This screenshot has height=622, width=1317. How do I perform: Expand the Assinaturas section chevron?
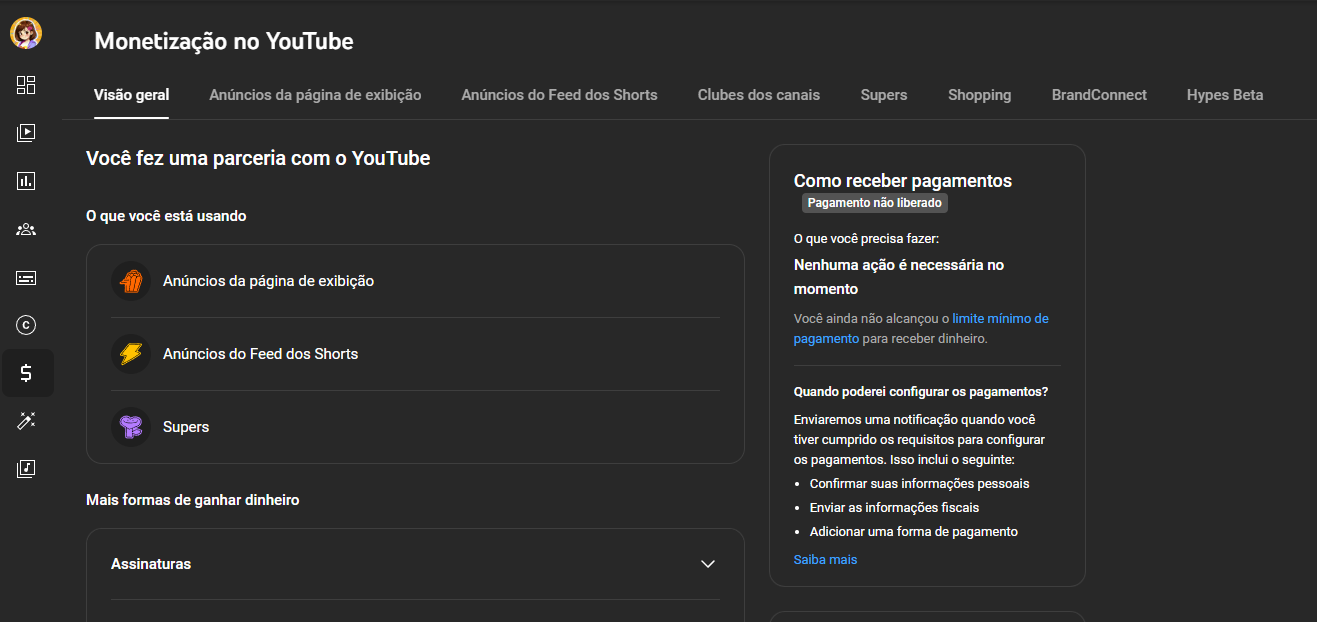click(x=708, y=564)
